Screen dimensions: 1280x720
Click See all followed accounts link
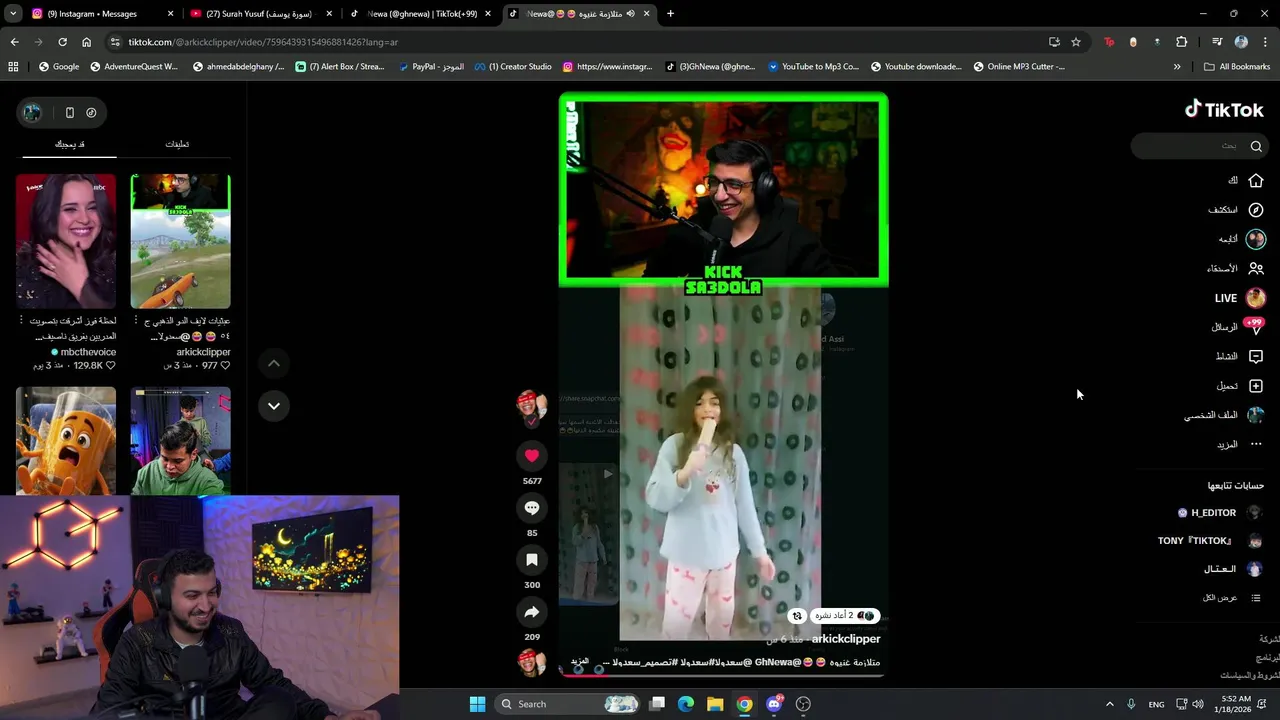click(x=1232, y=598)
